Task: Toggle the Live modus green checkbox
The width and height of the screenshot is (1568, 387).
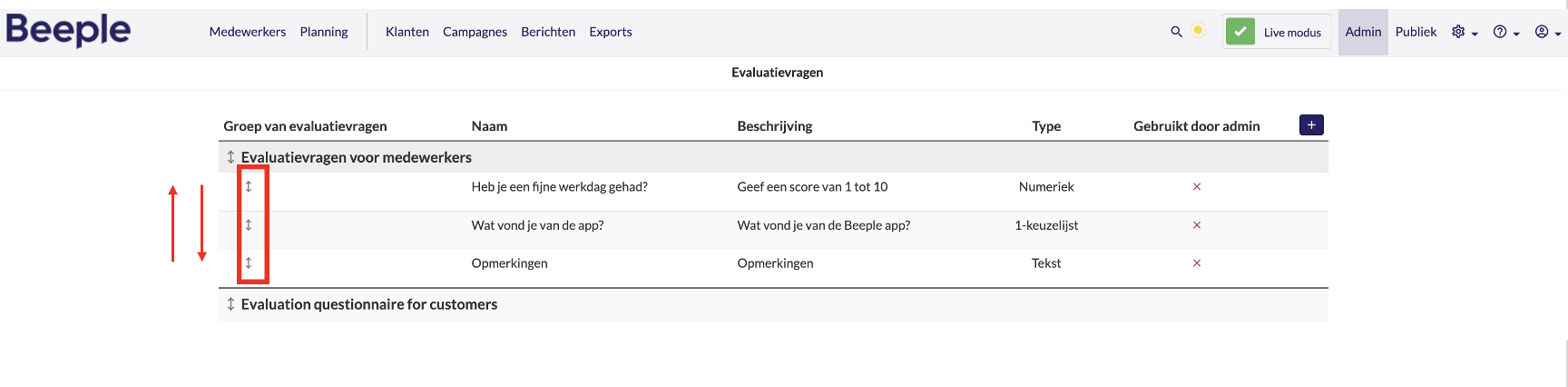Action: click(1240, 32)
